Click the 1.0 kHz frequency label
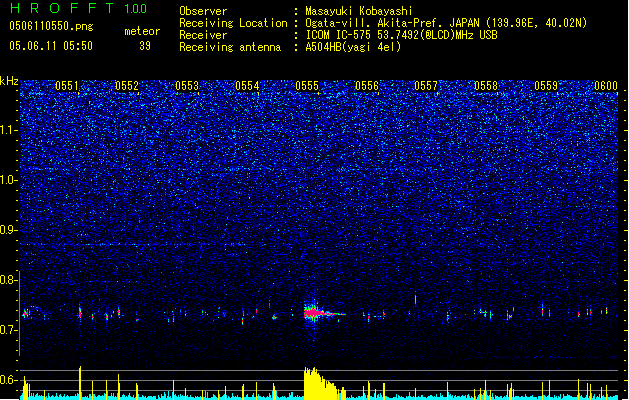Viewport: 629px width, 400px height. coord(9,180)
